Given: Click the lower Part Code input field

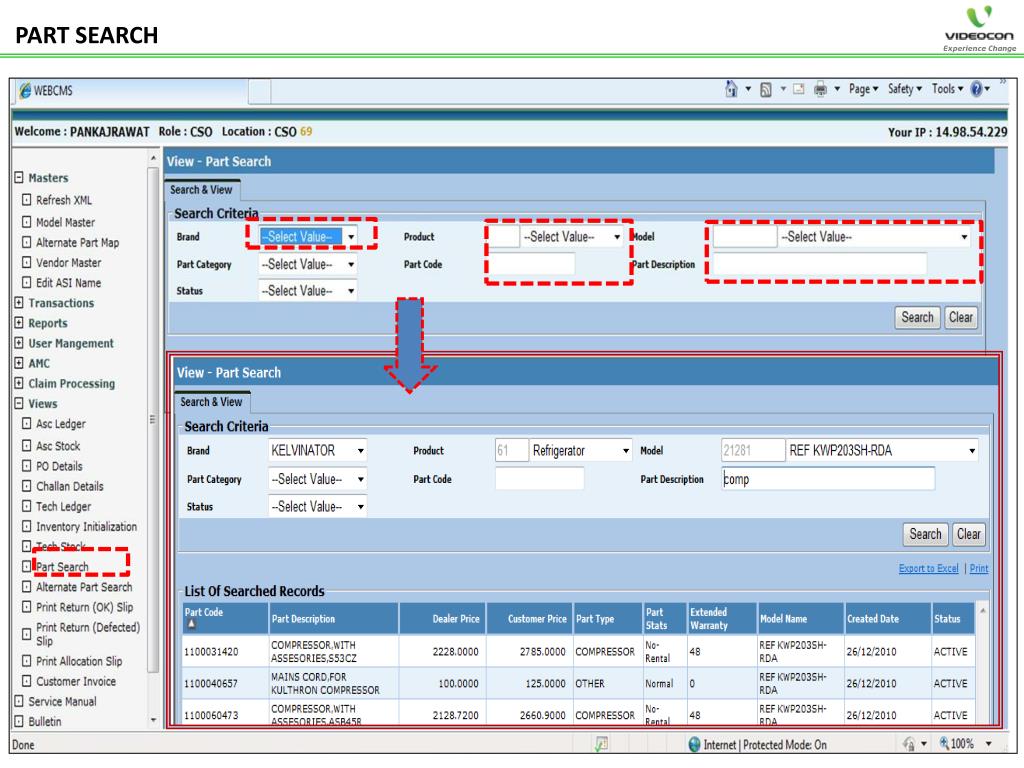Looking at the screenshot, I should pos(539,479).
